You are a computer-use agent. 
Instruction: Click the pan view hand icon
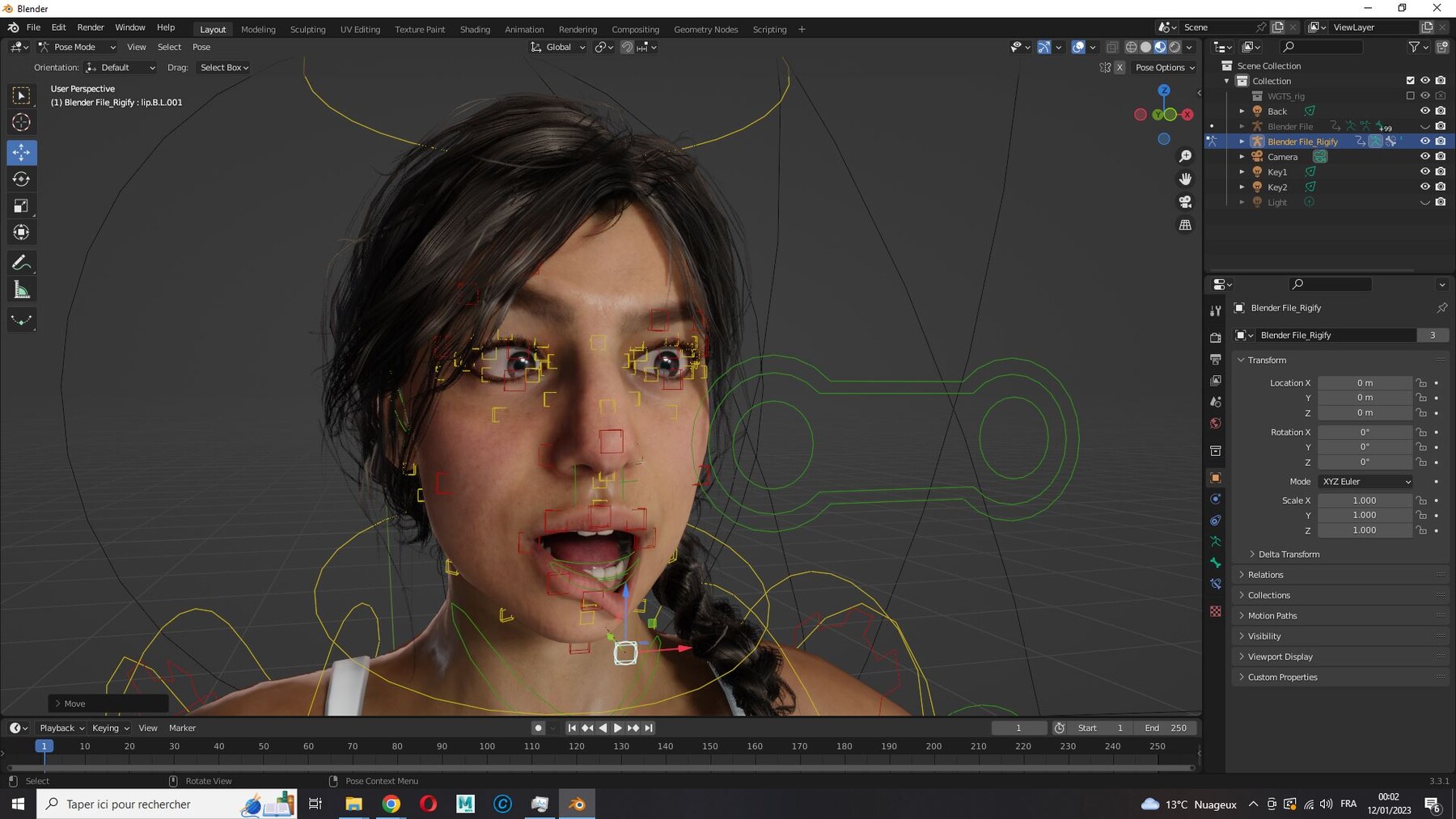1185,179
